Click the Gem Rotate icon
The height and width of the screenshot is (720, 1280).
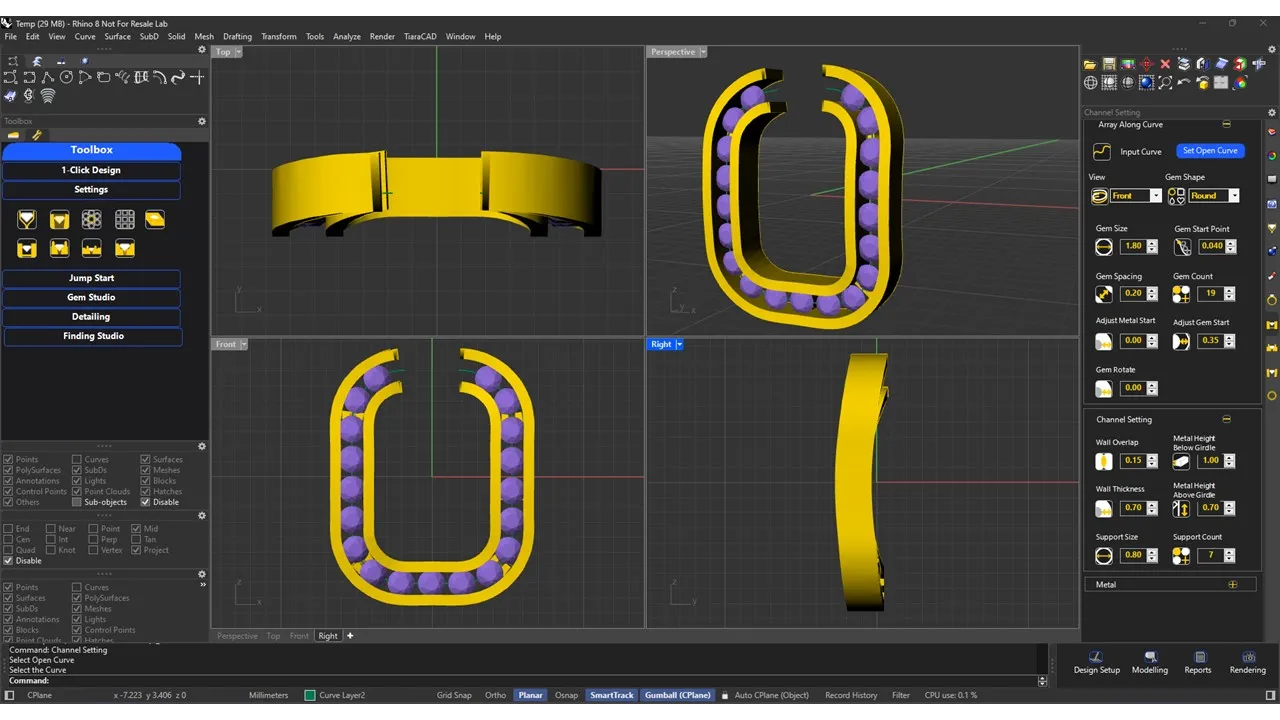(1104, 388)
